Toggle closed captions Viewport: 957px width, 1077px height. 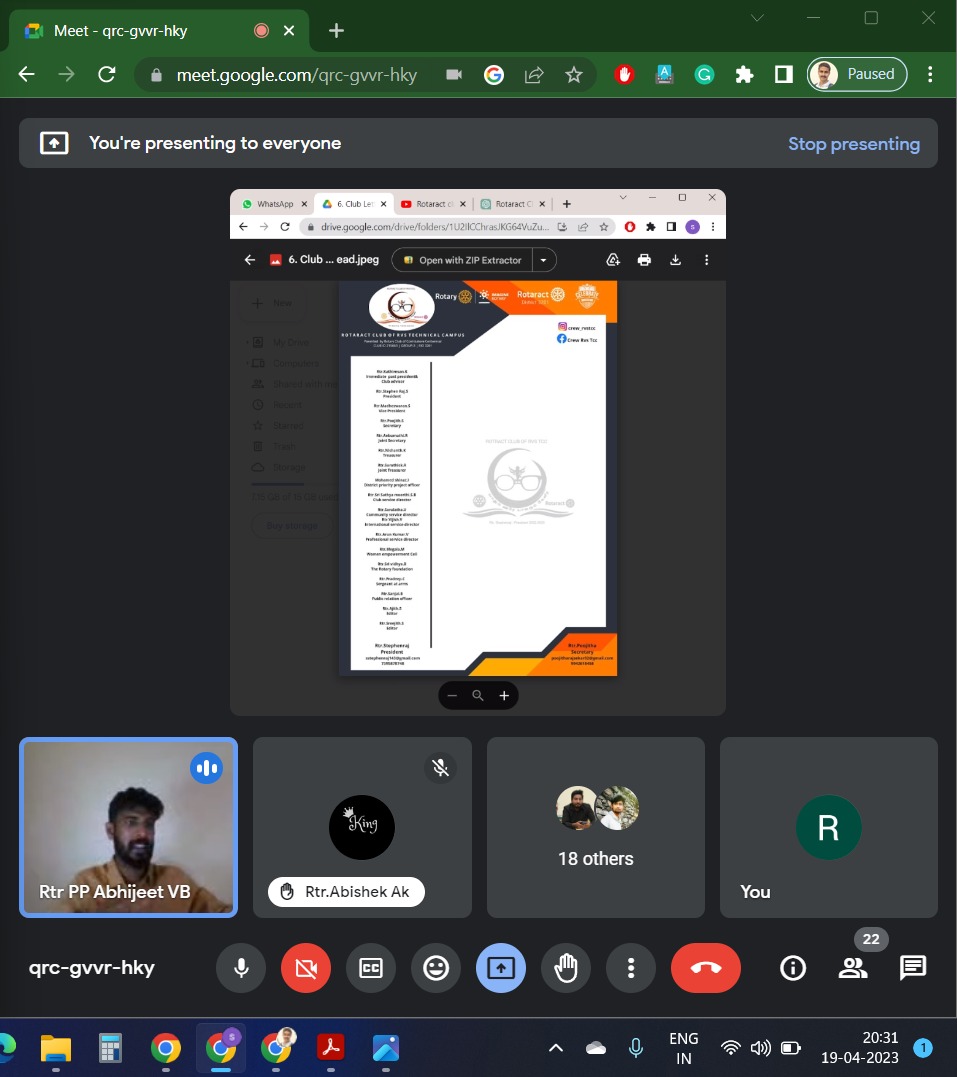(x=371, y=968)
